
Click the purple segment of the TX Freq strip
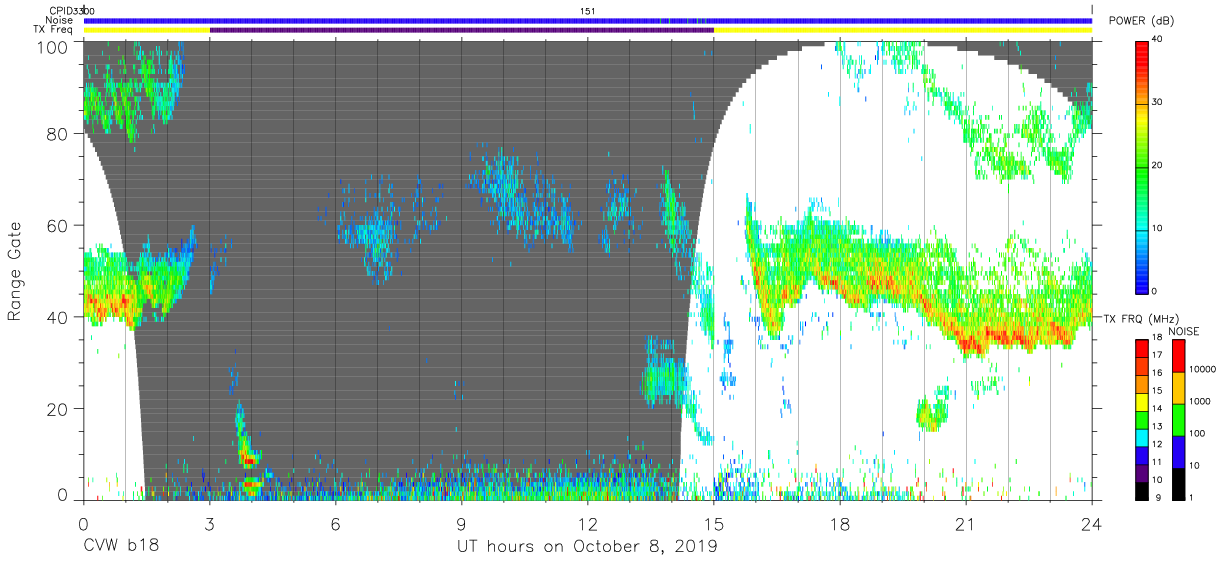click(462, 30)
